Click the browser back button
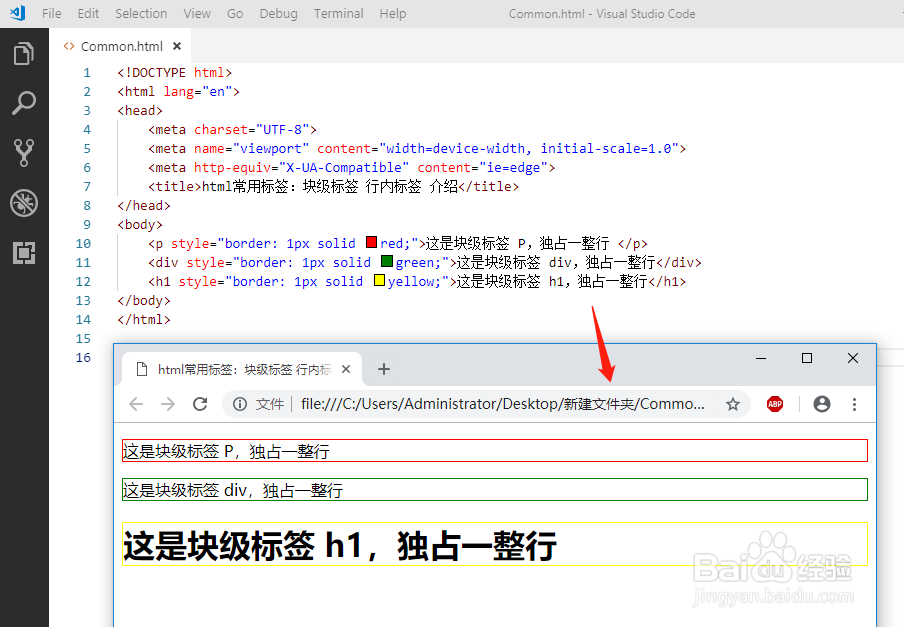 coord(136,404)
